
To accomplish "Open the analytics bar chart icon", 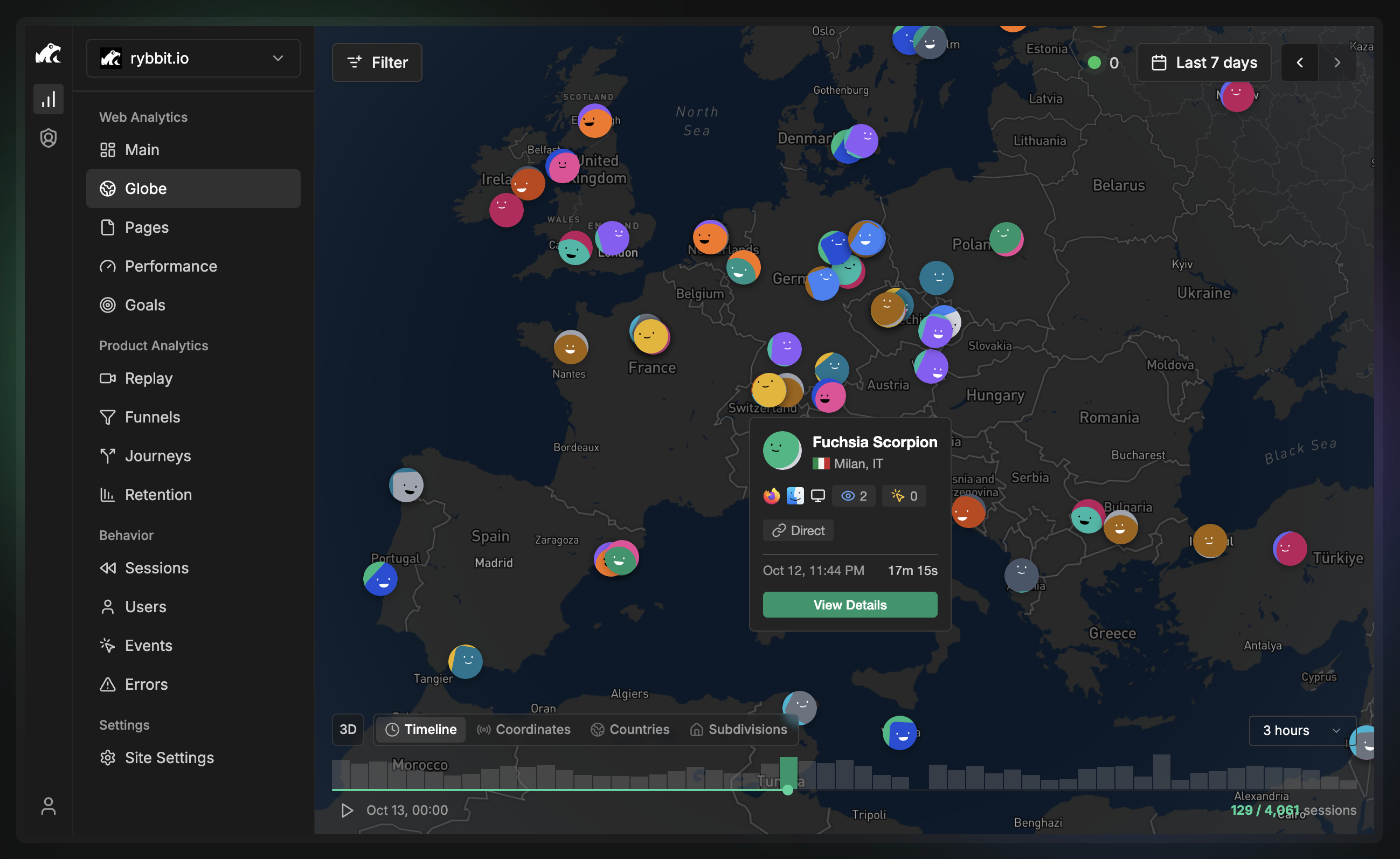I will 48,99.
